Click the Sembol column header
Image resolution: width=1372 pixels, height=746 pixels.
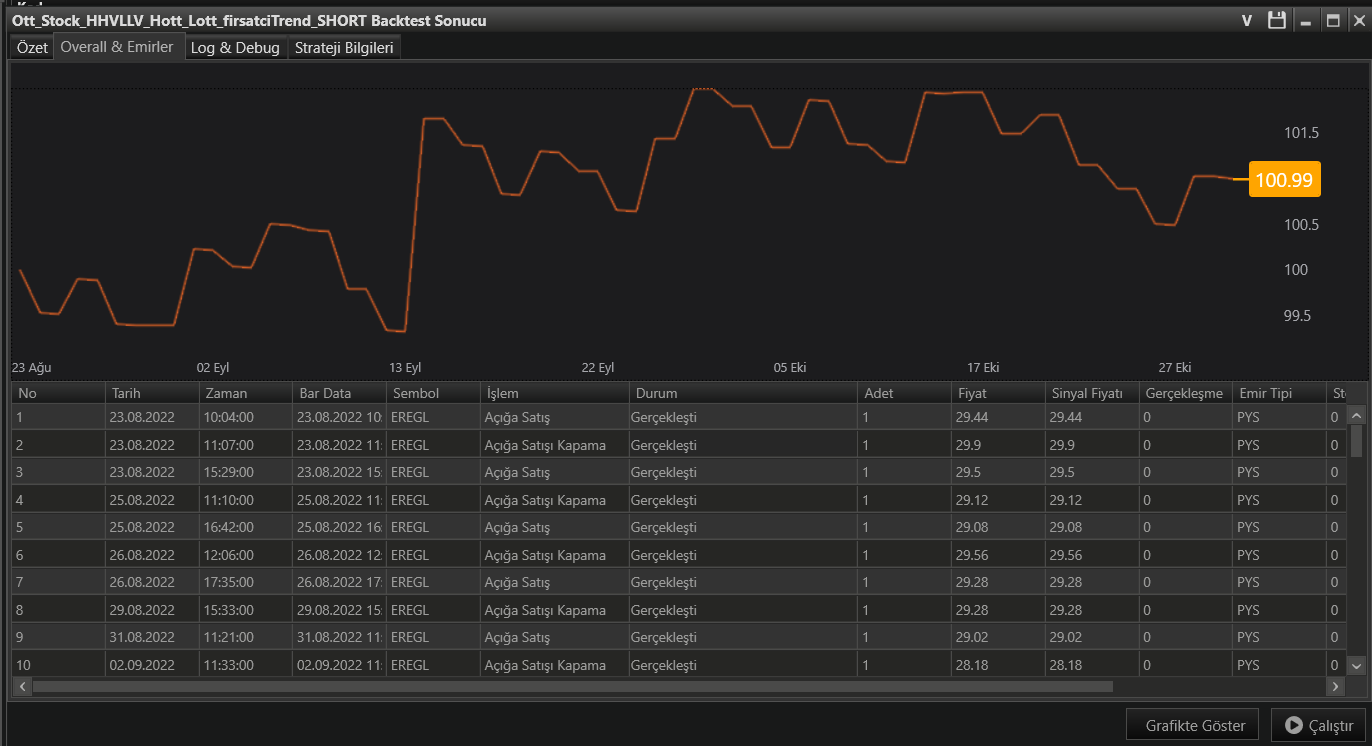pos(434,393)
